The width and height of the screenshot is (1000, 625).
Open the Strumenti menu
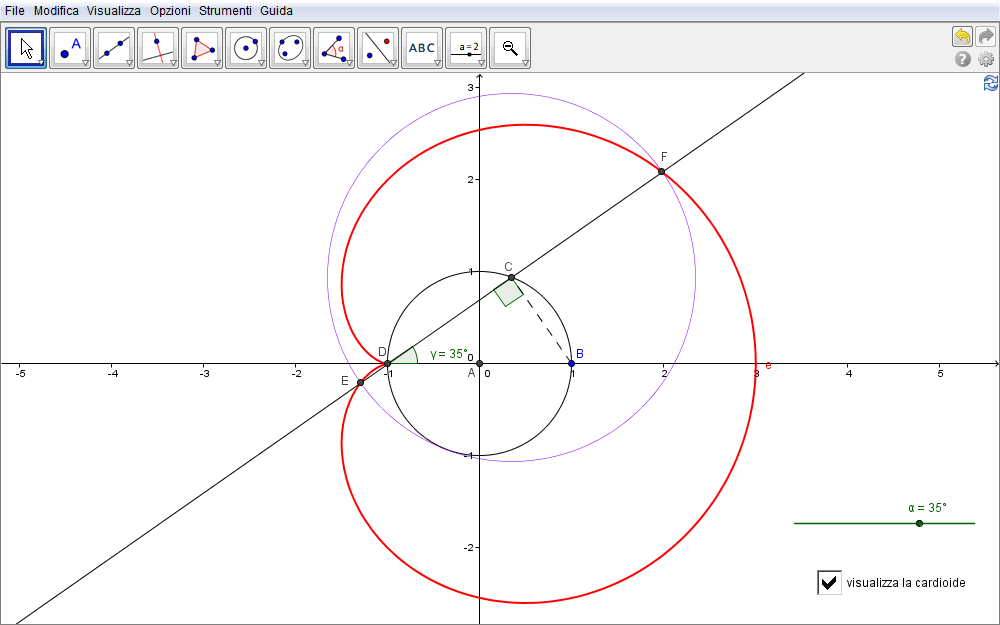[x=225, y=11]
